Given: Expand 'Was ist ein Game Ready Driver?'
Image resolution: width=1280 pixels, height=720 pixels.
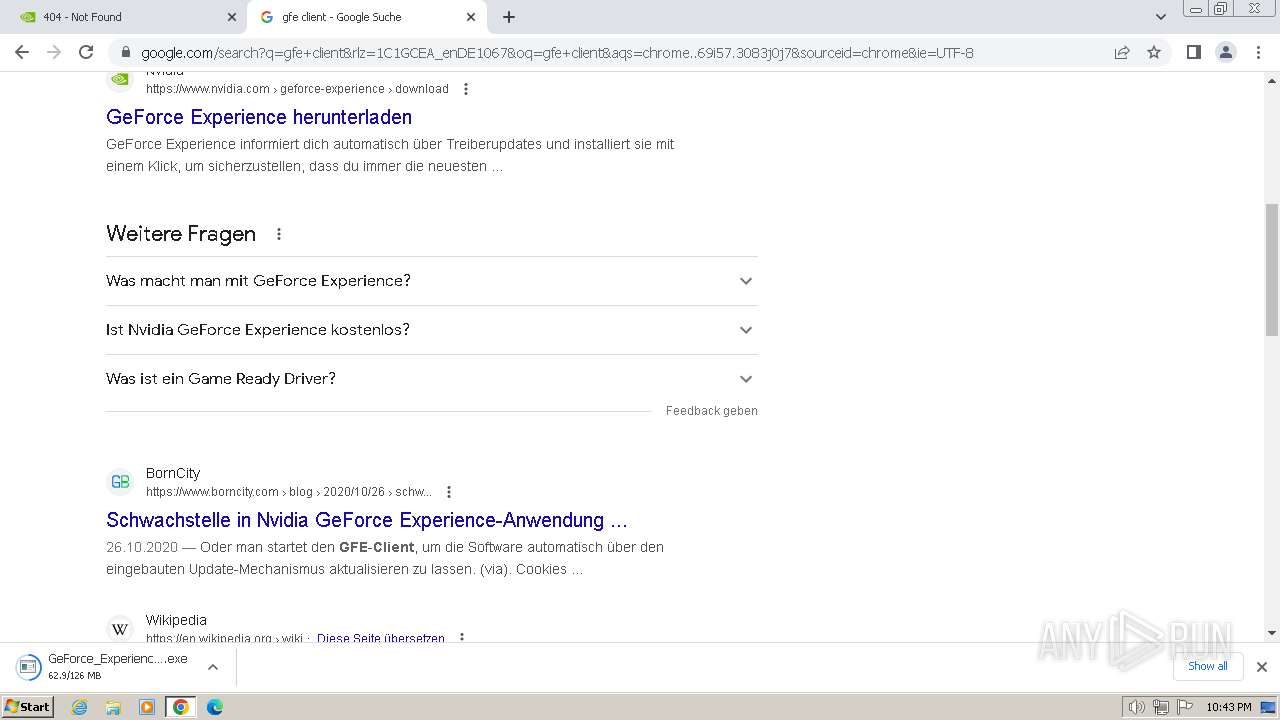Looking at the screenshot, I should coord(432,379).
